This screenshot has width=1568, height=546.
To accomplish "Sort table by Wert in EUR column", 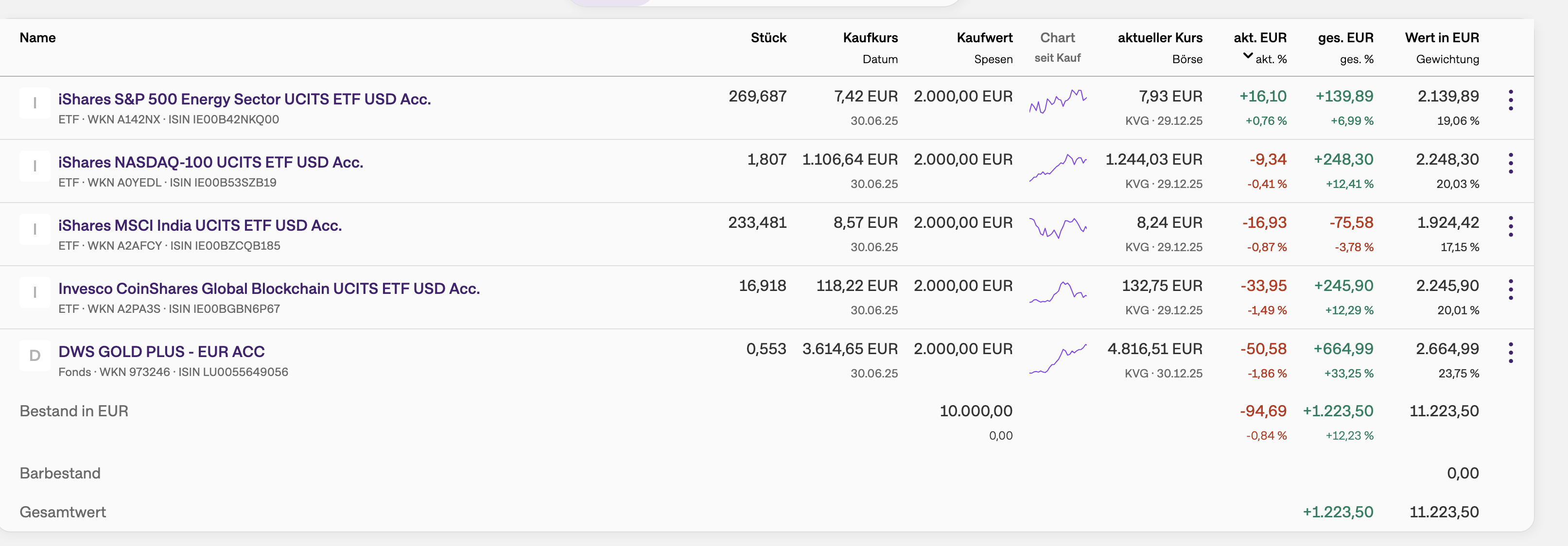I will coord(1442,38).
